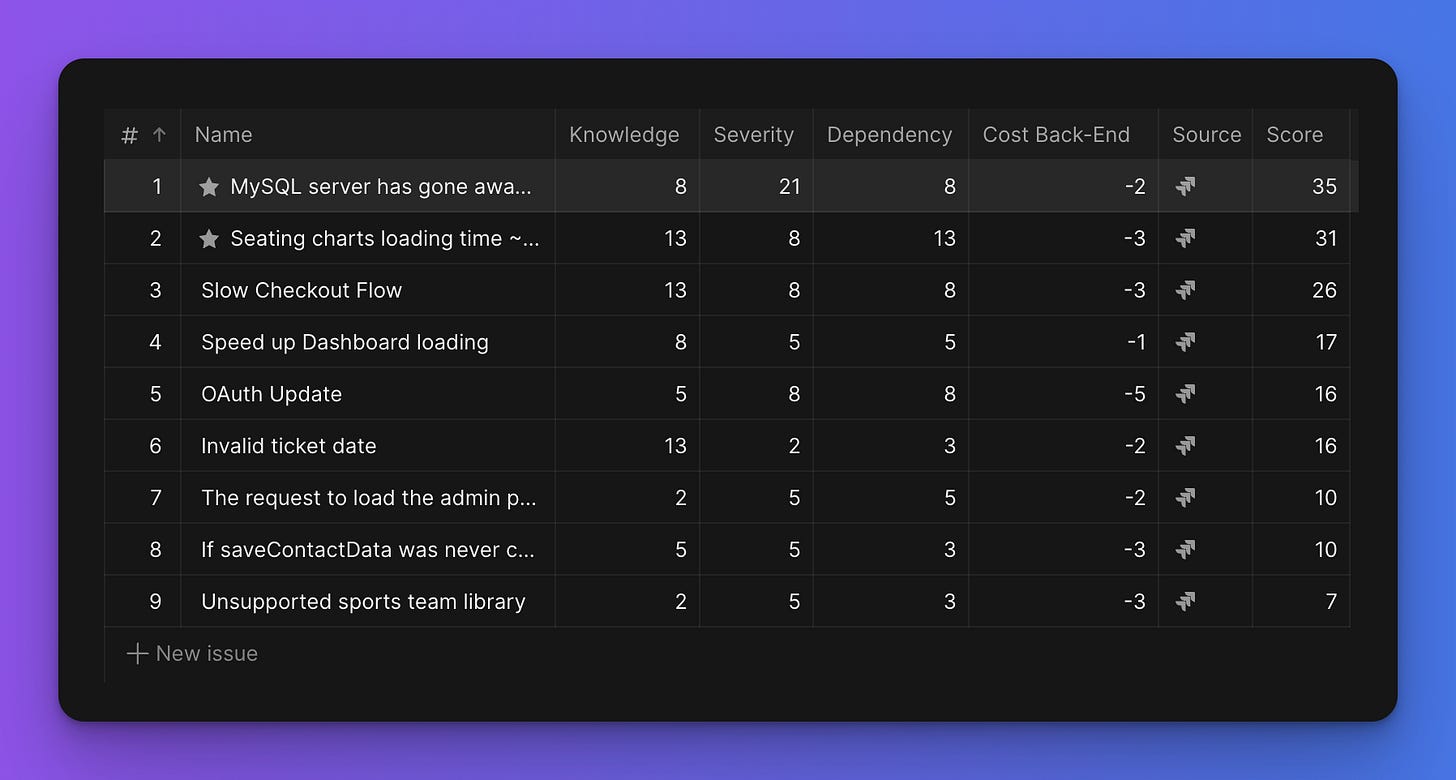Open Jira link for Invalid ticket date
1456x780 pixels.
click(x=1186, y=446)
